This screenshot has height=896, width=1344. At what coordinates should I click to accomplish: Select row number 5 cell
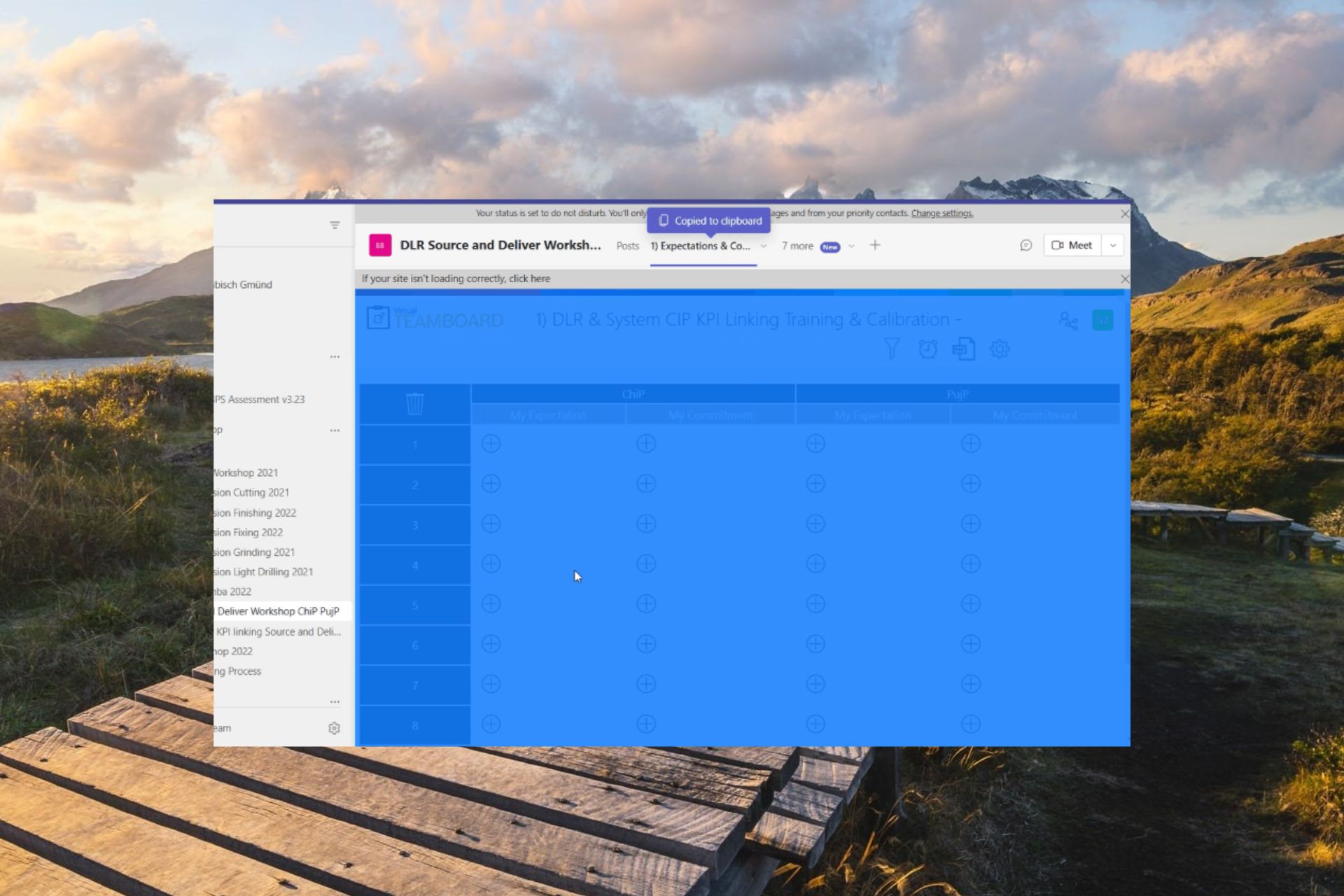point(415,605)
